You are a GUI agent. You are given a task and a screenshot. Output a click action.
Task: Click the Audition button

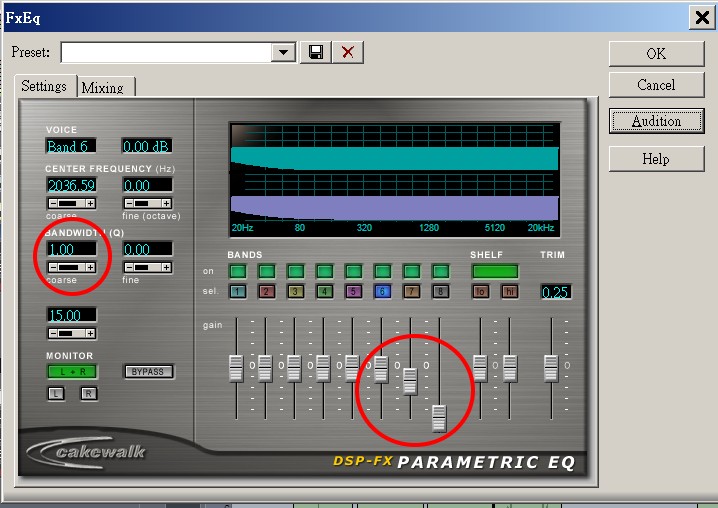click(656, 121)
